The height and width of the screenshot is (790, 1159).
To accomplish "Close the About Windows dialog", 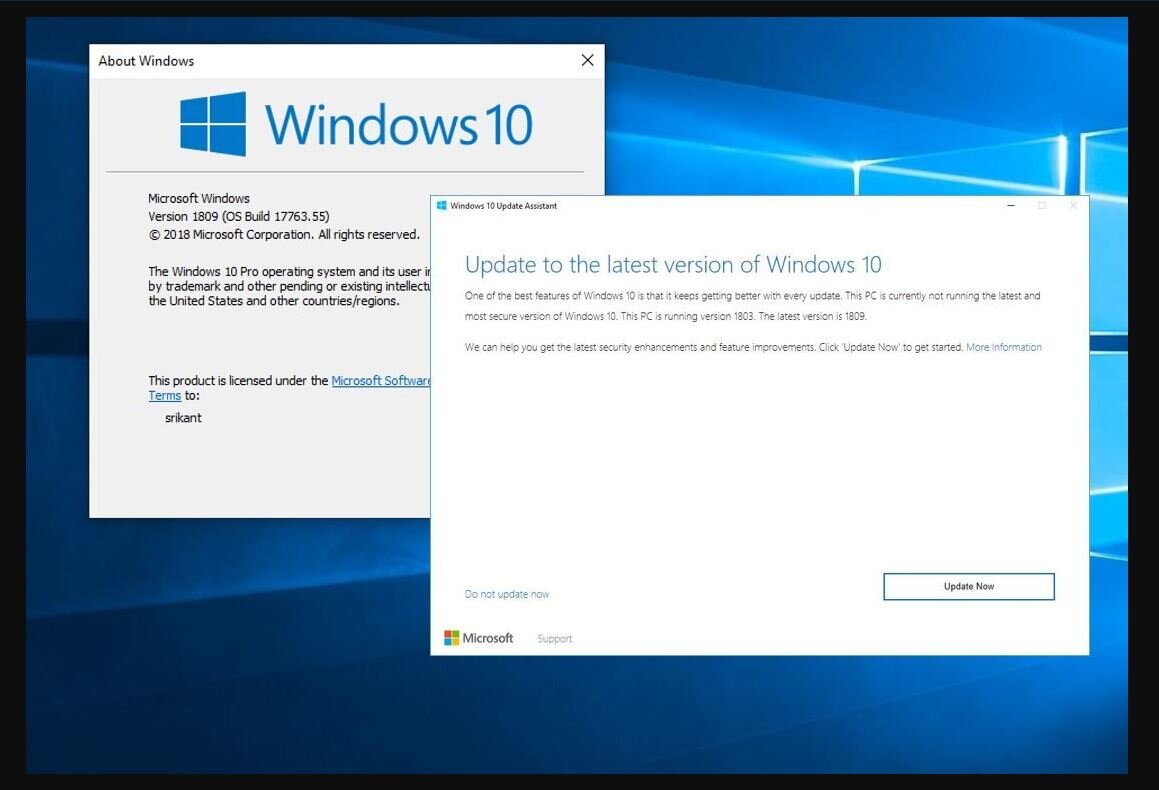I will click(x=588, y=61).
